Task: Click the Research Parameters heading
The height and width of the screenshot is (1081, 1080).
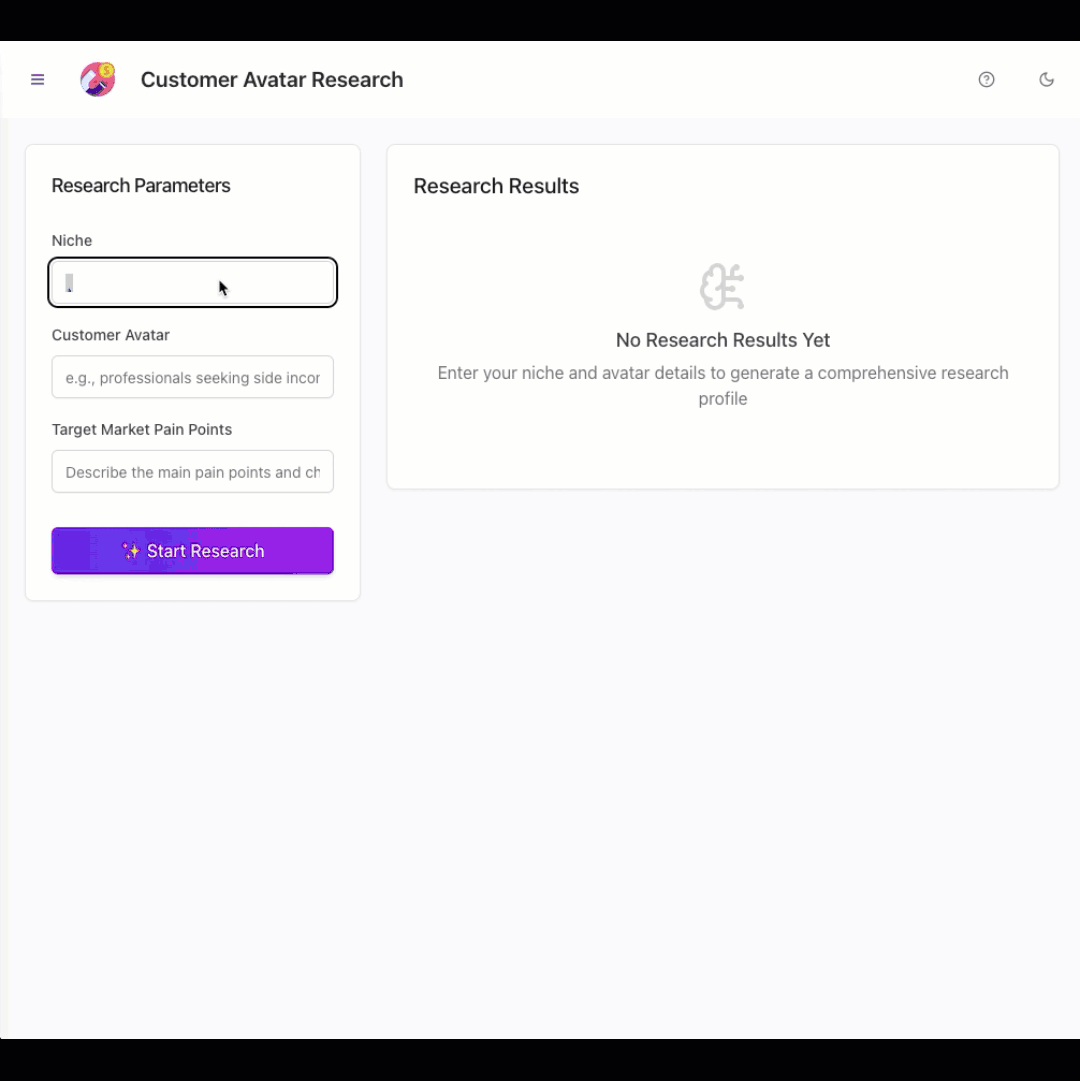Action: tap(141, 185)
